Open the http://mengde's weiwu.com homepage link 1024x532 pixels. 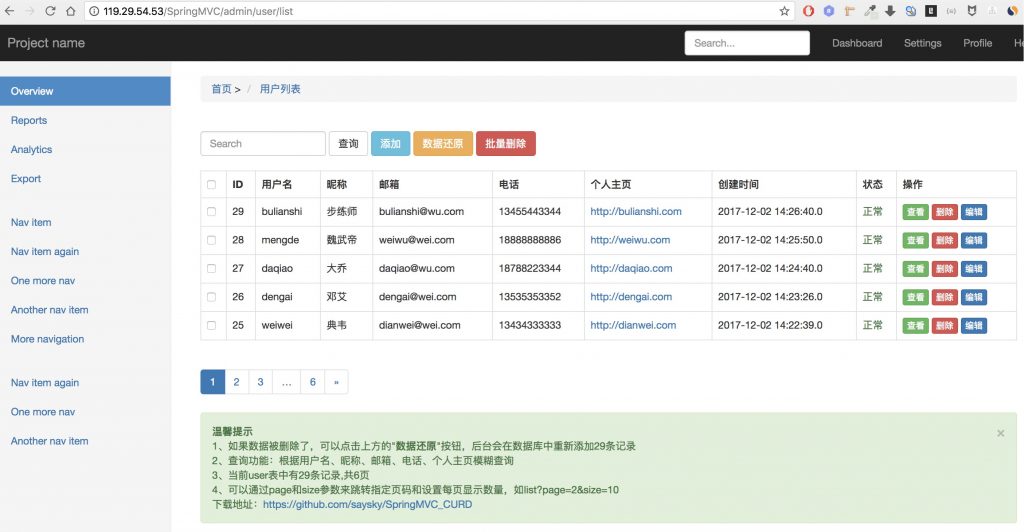(x=632, y=240)
